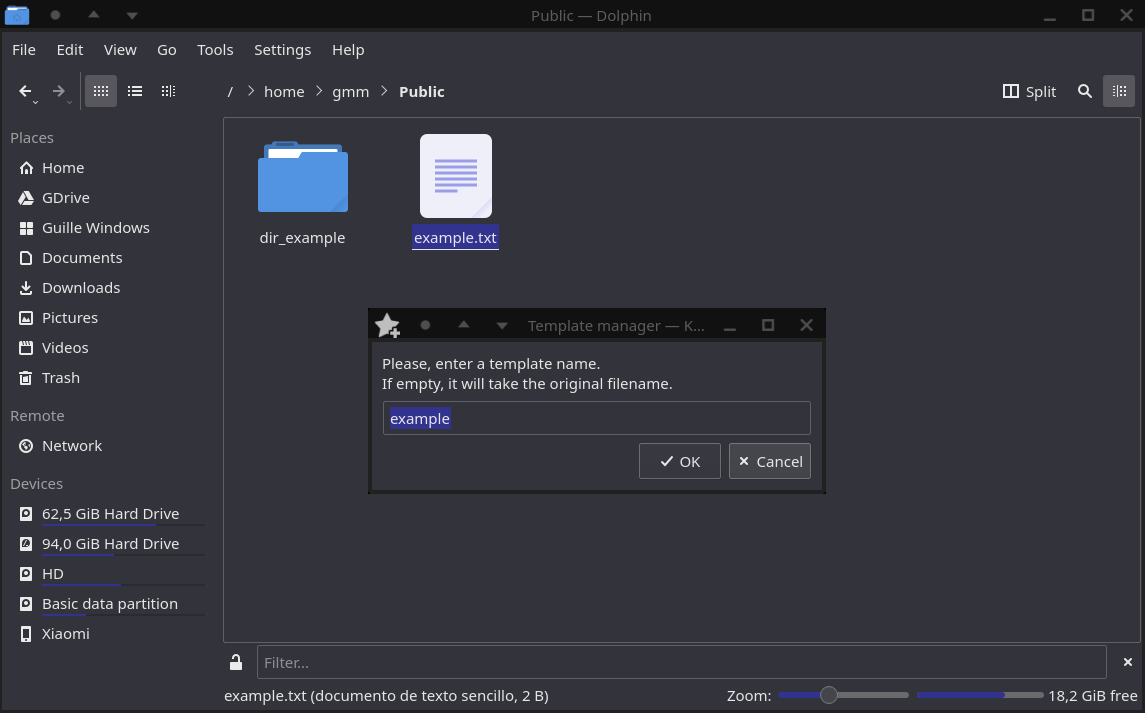Go forward with the forward arrow
This screenshot has height=713, width=1145.
[x=58, y=91]
